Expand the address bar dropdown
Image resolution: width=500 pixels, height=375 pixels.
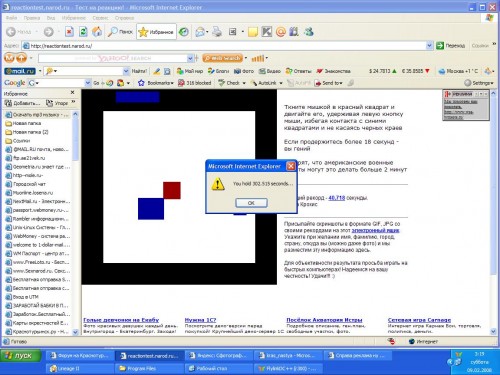[429, 46]
